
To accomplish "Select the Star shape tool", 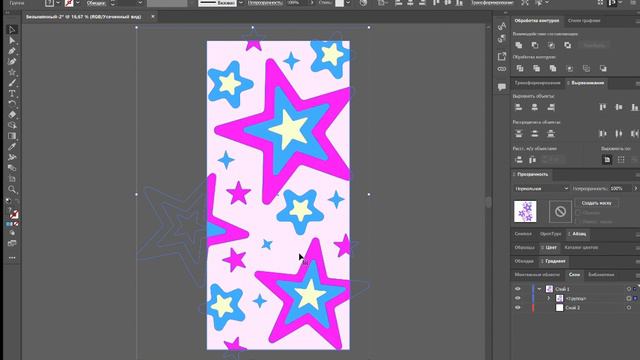I will (12, 72).
